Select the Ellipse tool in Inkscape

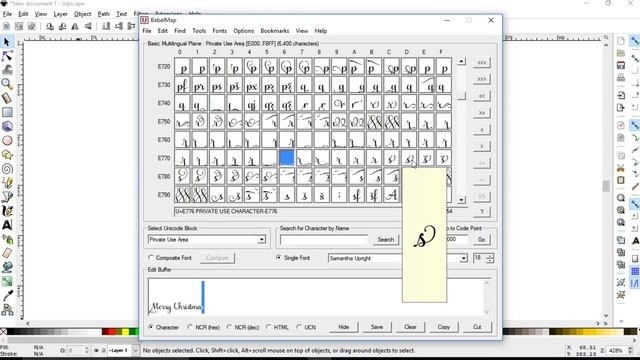click(x=7, y=141)
